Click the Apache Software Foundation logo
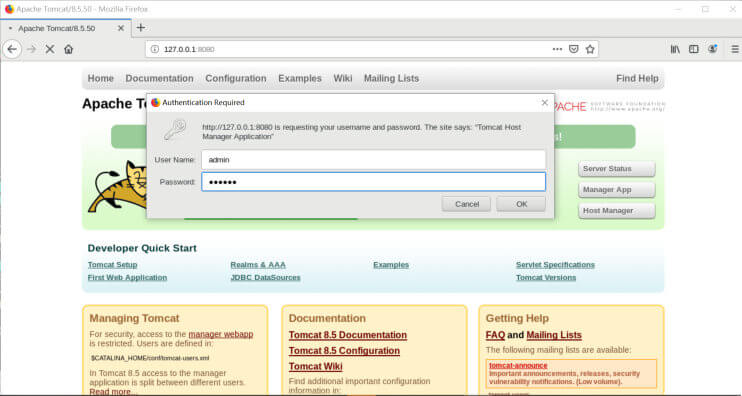Image resolution: width=742 pixels, height=396 pixels. pos(610,106)
